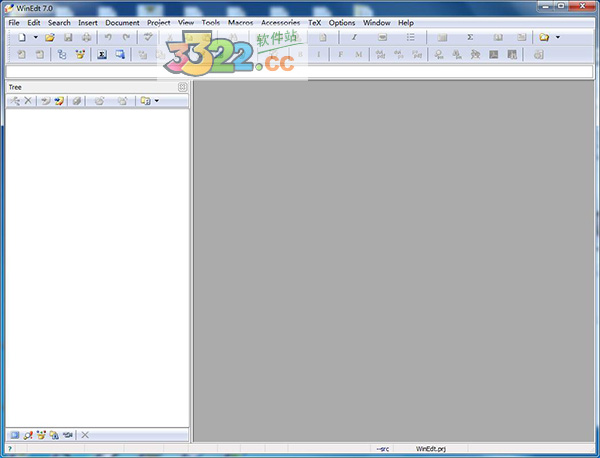The width and height of the screenshot is (600, 458).
Task: Click the table icon in the top toolbar
Action: [442, 37]
